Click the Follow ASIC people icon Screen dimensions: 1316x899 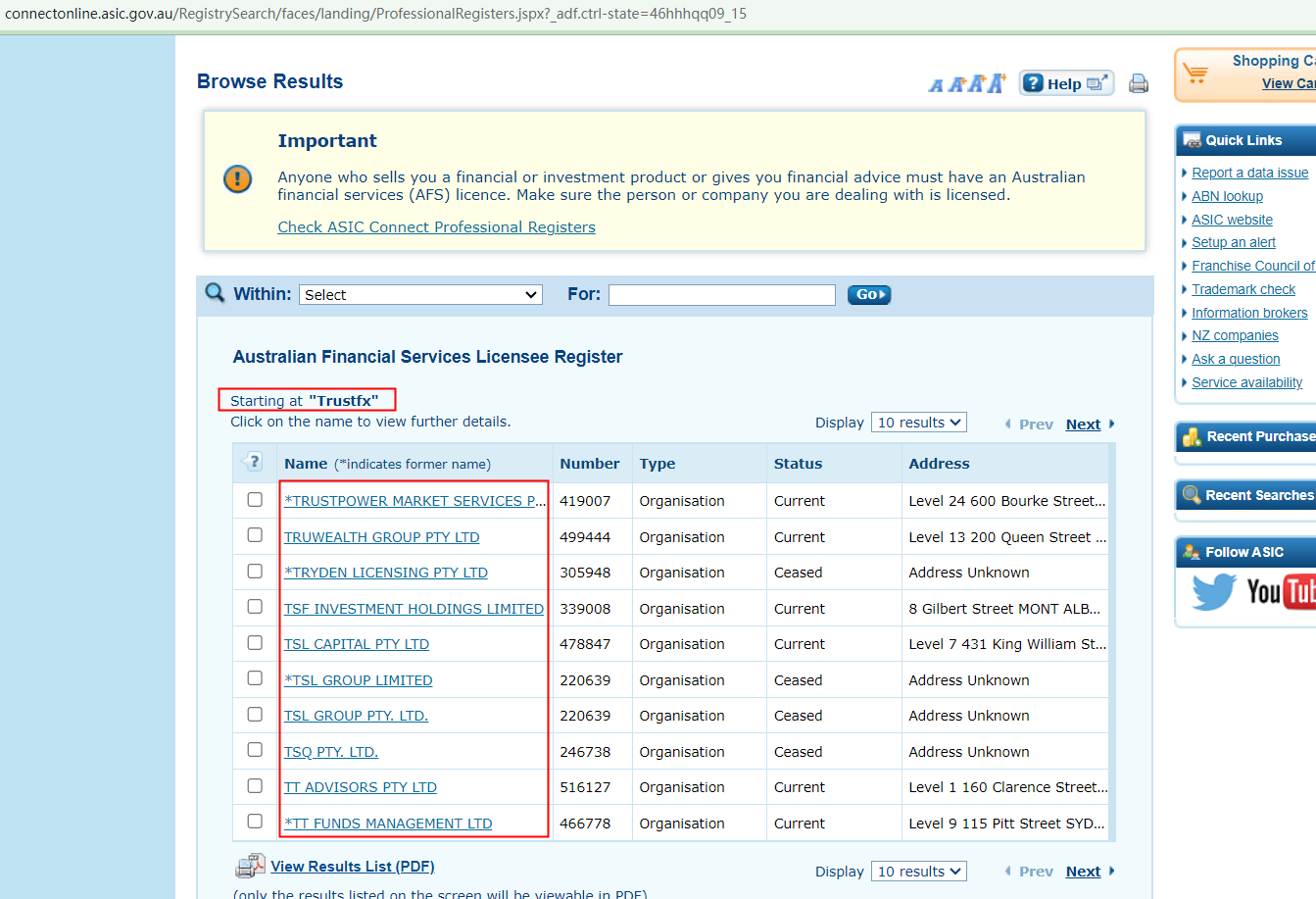click(x=1192, y=552)
